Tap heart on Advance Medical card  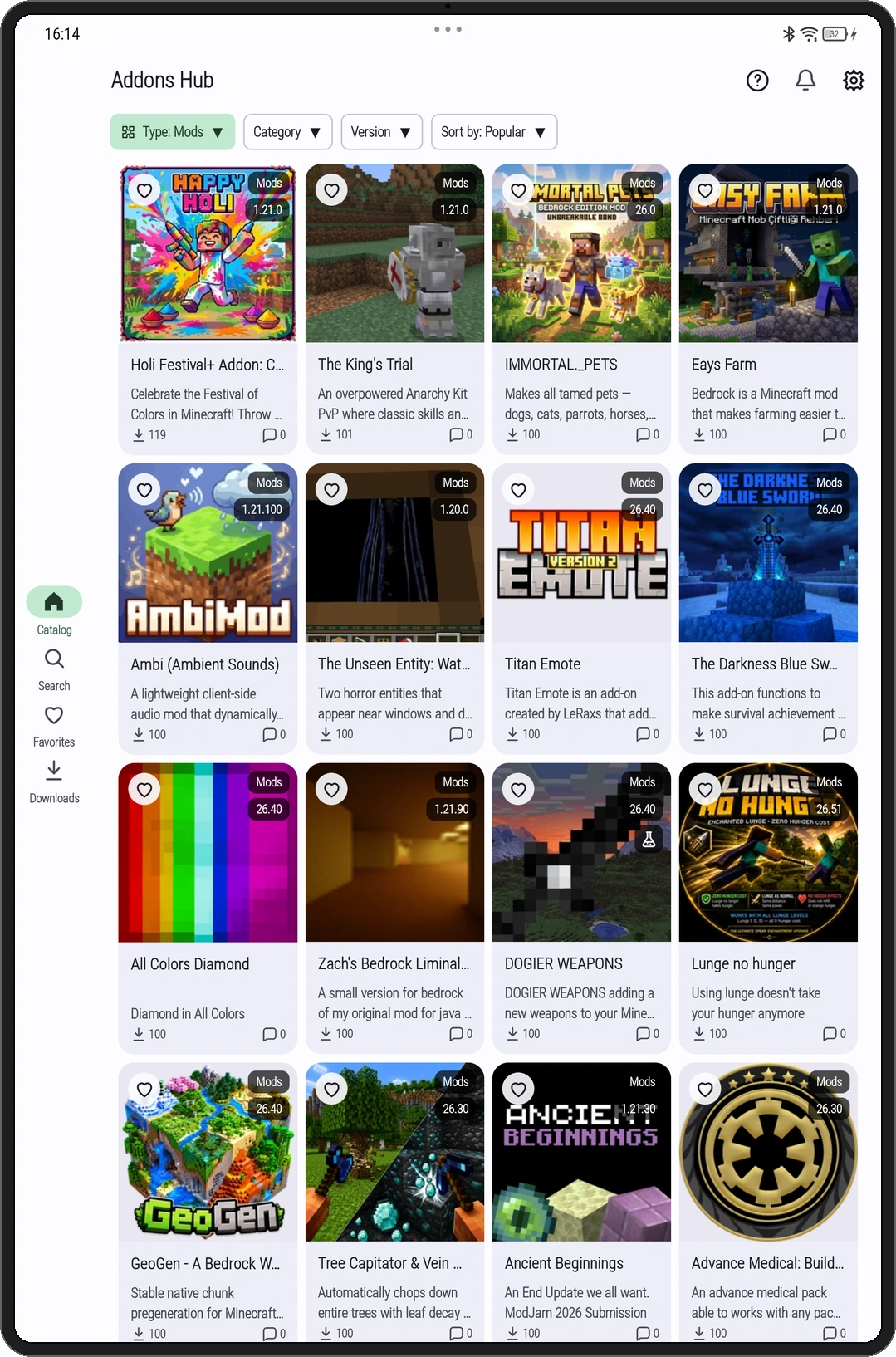(x=705, y=1090)
